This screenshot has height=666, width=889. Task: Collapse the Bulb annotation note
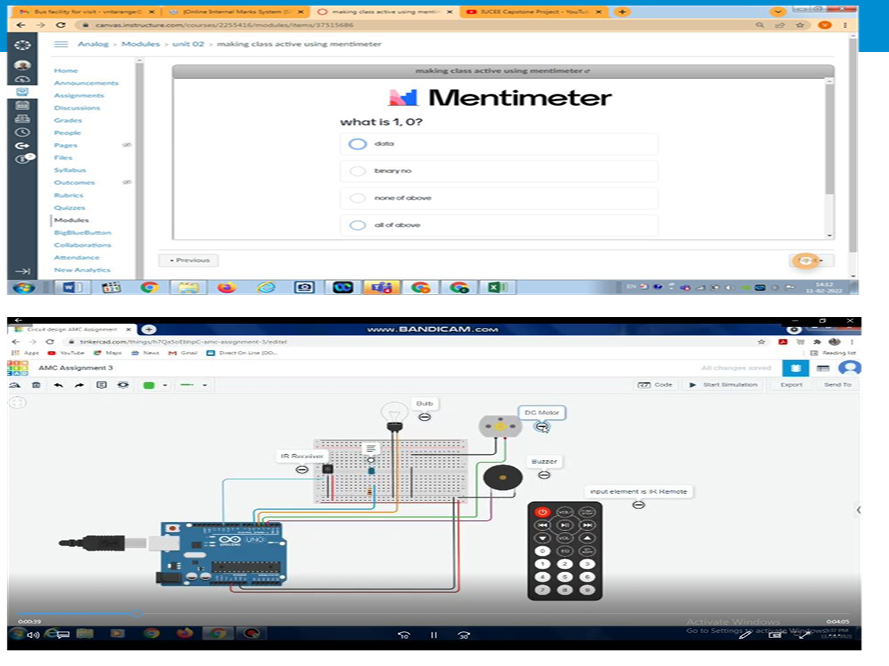[424, 417]
